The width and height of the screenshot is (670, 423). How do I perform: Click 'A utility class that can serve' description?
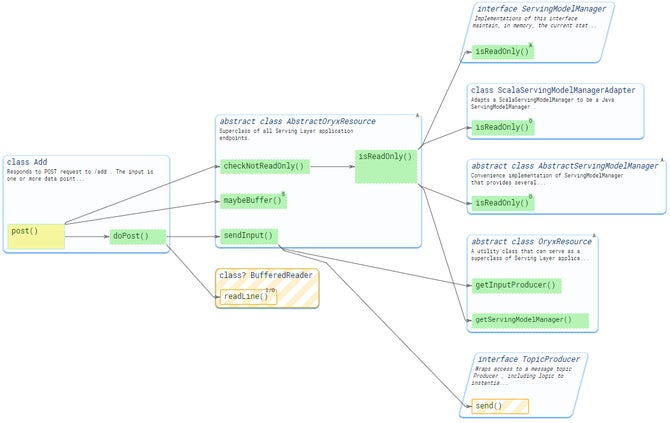point(529,255)
